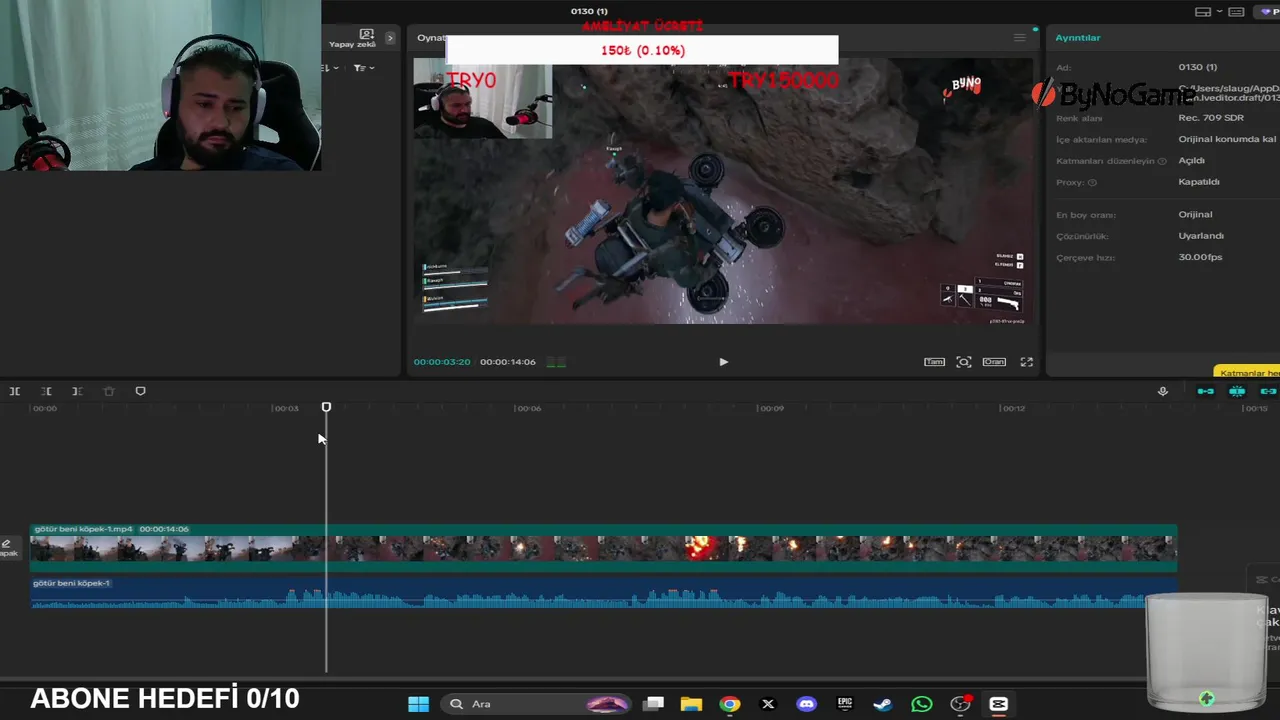
Task: Open the layout switch dropdown in title bar
Action: 1208,12
